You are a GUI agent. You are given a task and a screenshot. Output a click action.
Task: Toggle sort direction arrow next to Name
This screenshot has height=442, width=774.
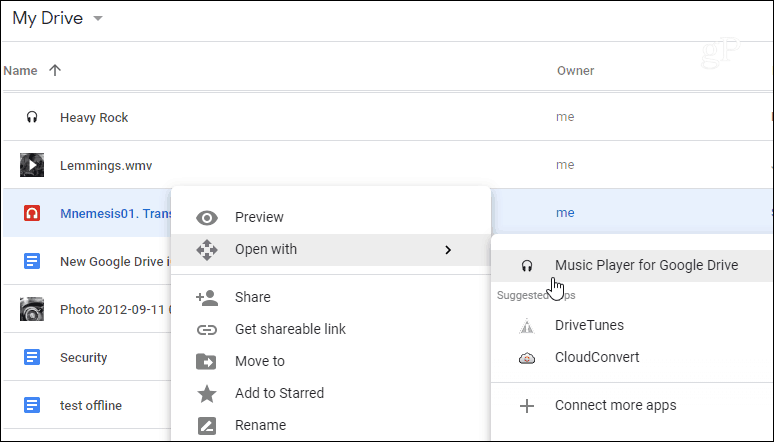pos(55,70)
